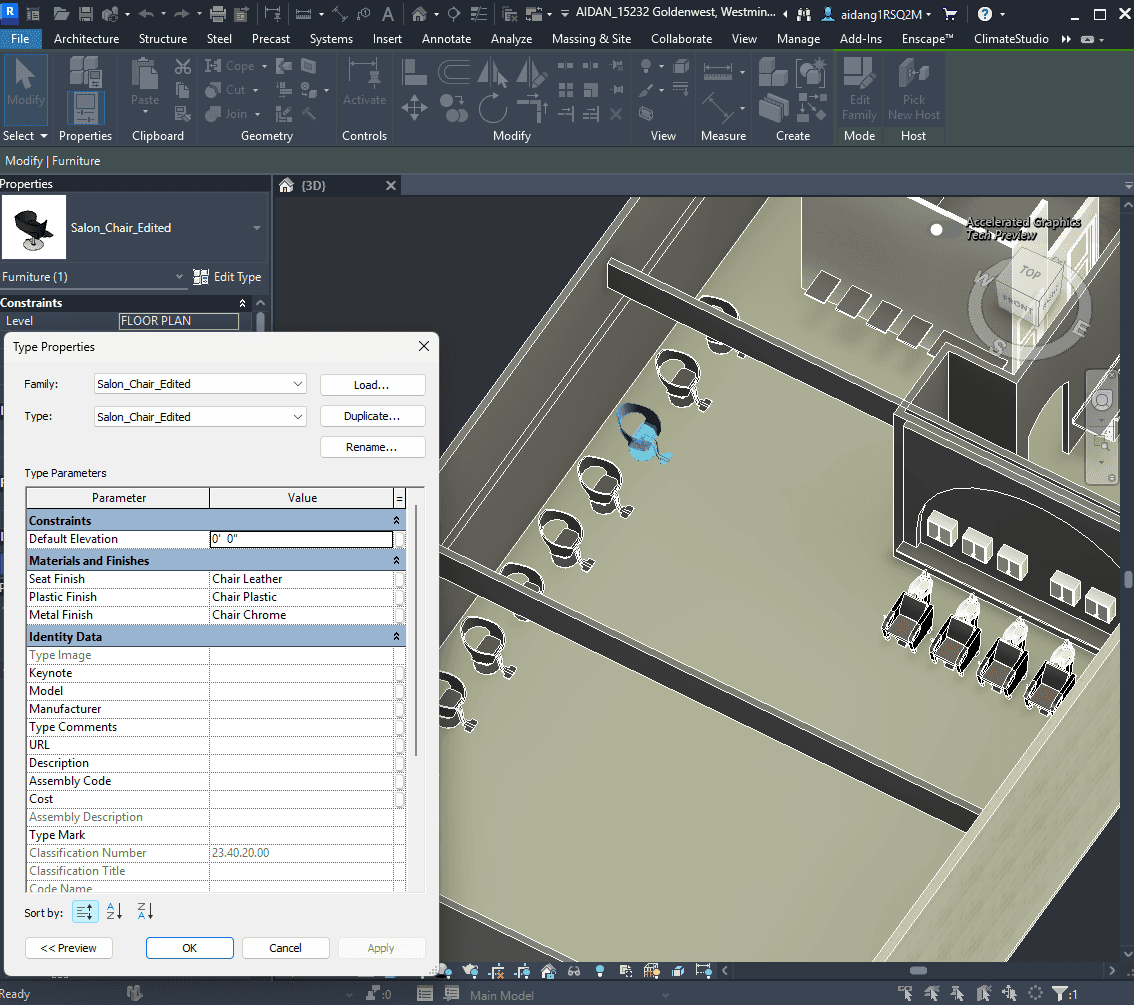This screenshot has width=1134, height=1005.
Task: Open the Family dropdown in Type Properties
Action: coord(299,384)
